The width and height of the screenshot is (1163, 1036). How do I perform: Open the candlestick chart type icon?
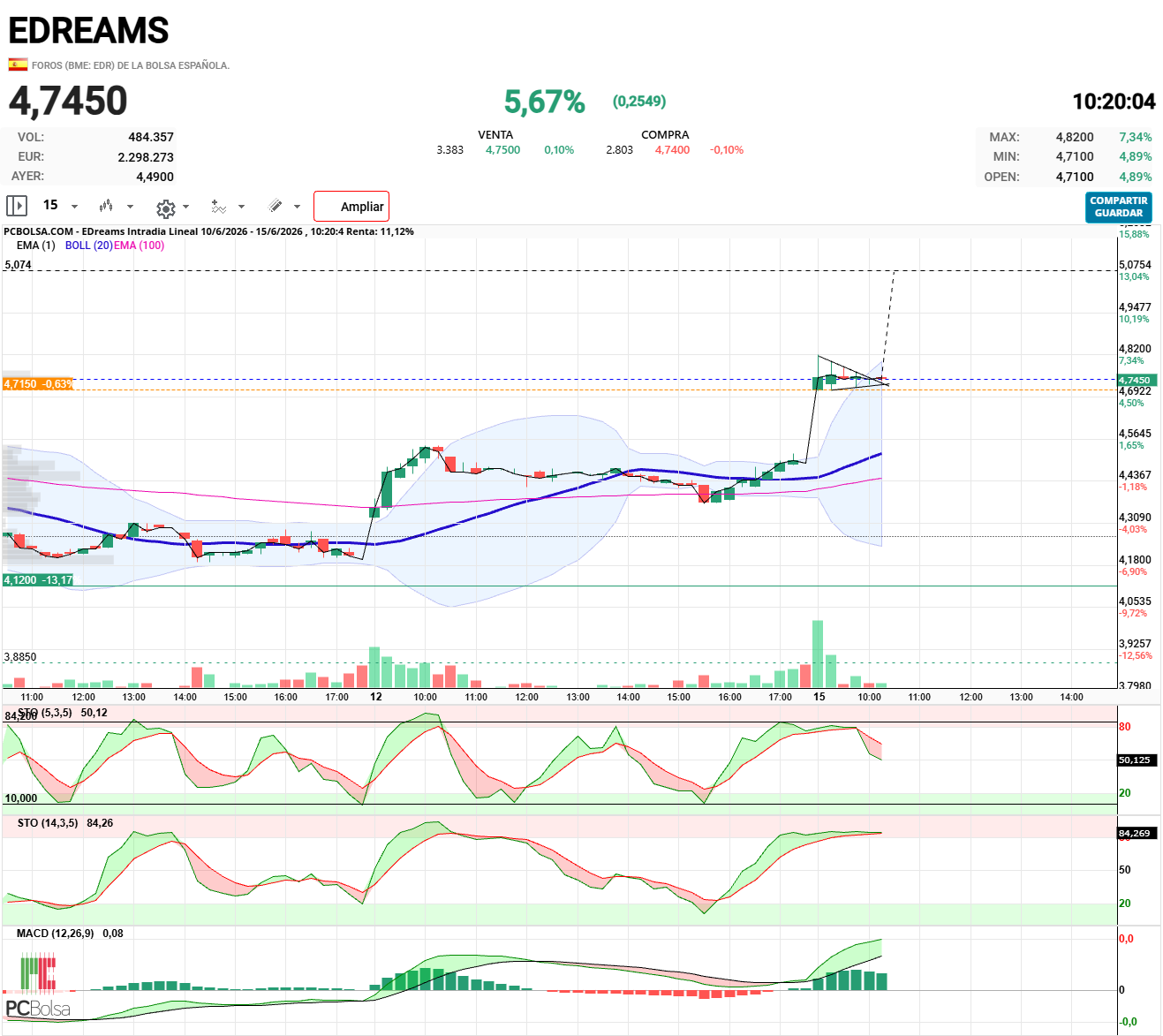pos(106,206)
